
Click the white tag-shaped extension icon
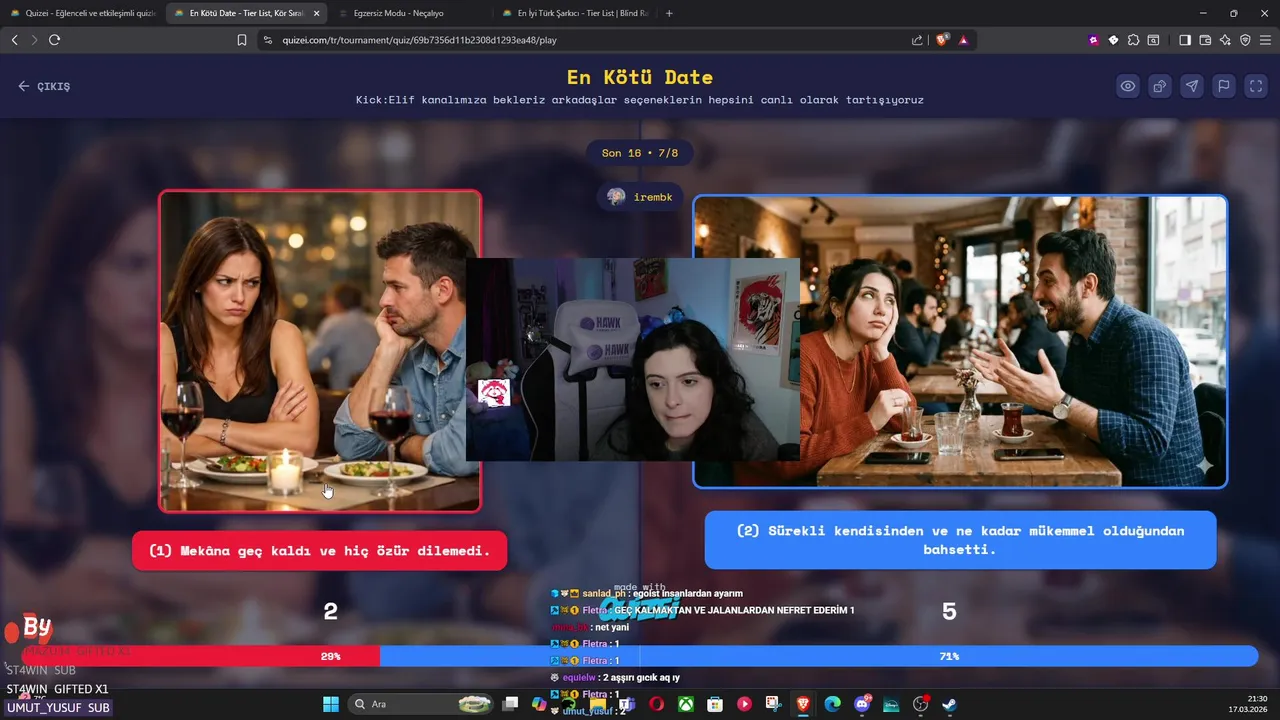(x=1113, y=40)
